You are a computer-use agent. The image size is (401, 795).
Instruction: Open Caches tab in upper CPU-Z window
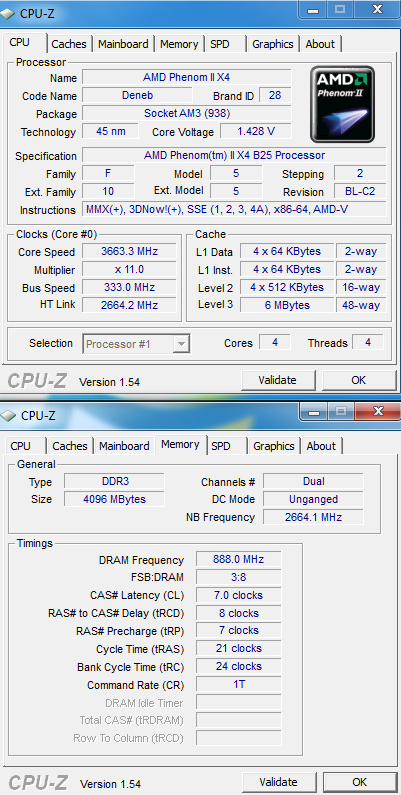point(69,44)
